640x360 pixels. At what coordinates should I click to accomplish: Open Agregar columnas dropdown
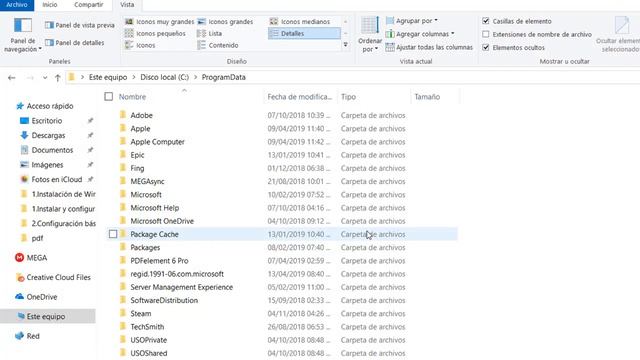(420, 34)
